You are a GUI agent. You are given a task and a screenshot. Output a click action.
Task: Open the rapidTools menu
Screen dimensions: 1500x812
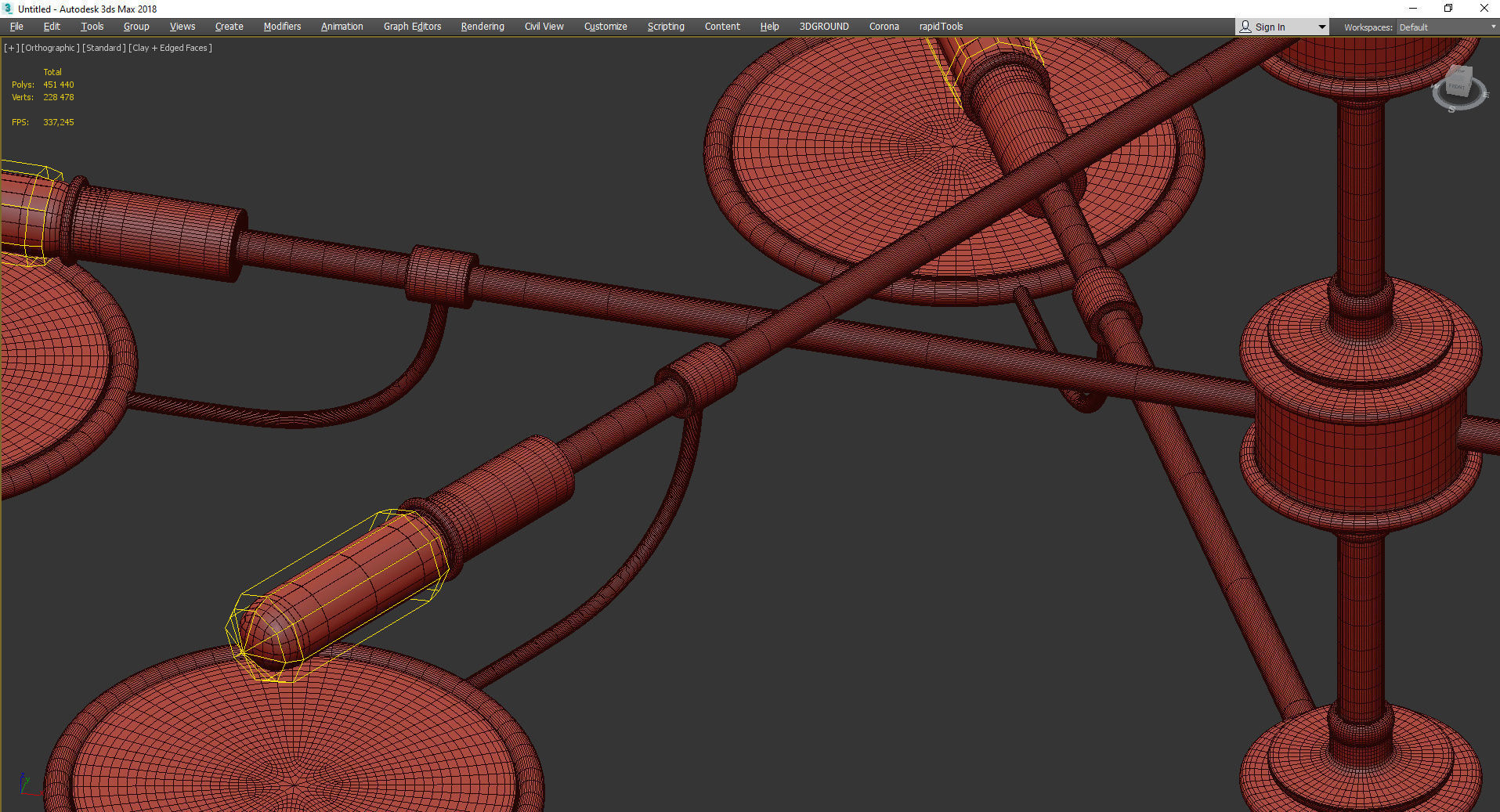[941, 27]
